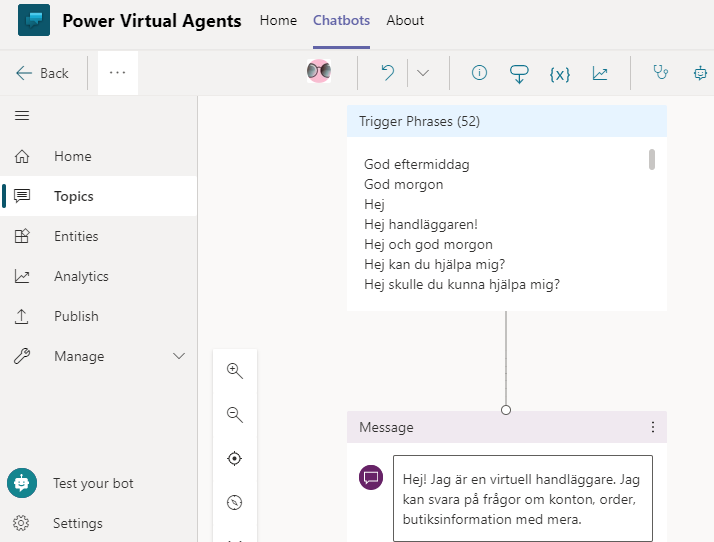Click the Home house icon in sidebar
Screen dimensions: 714x542
[x=22, y=156]
